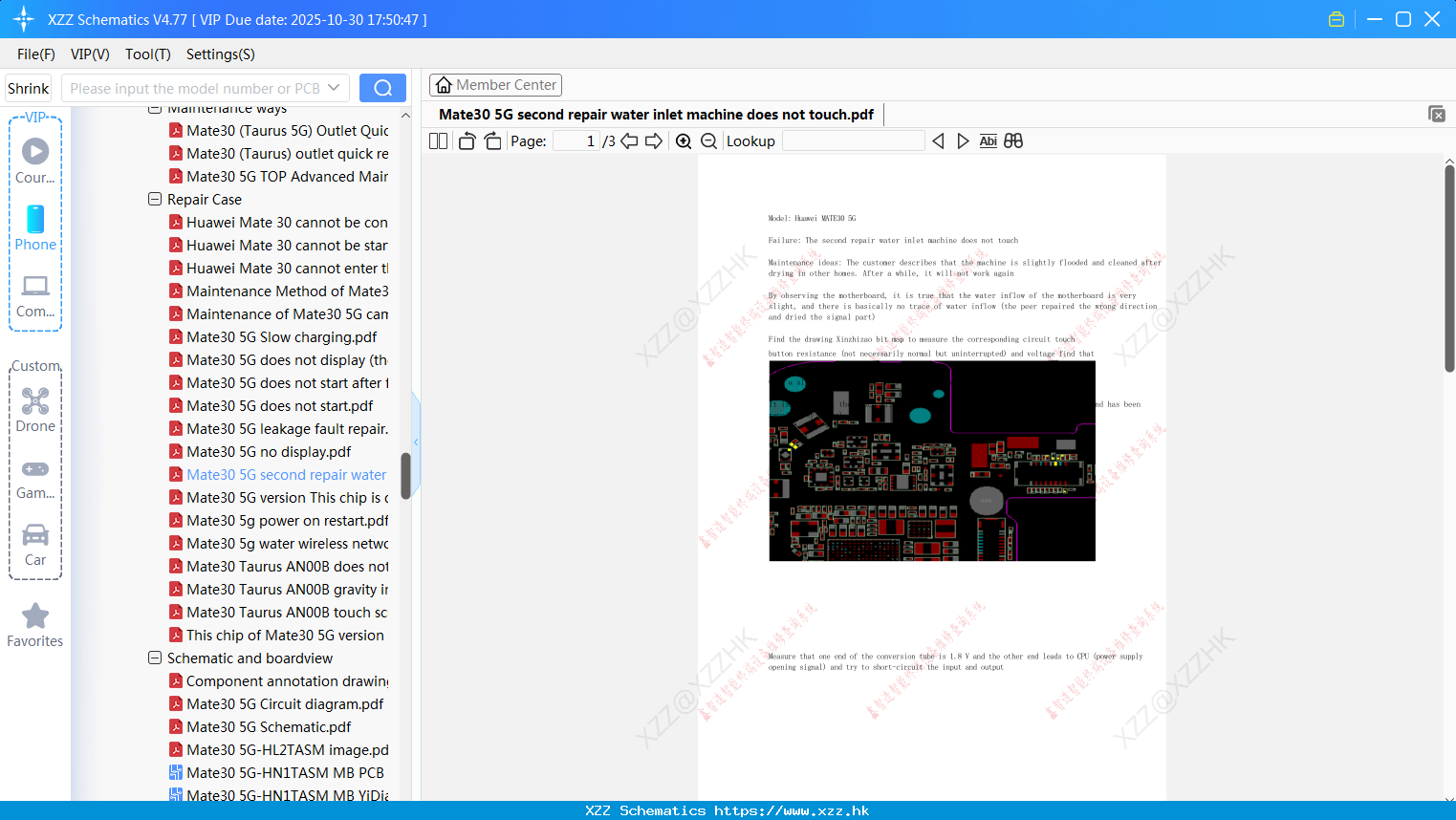Select the Drone category
The width and height of the screenshot is (1456, 820).
tap(35, 411)
